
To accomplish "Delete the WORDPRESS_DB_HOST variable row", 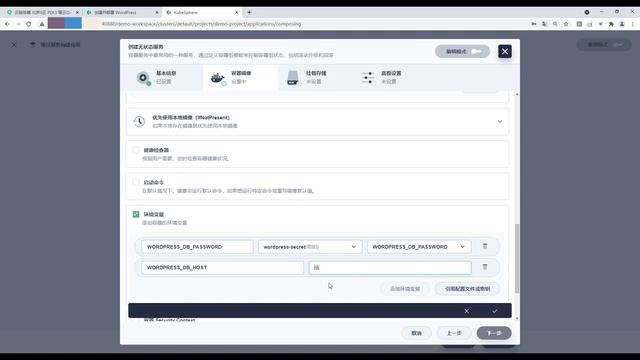I will coord(485,267).
